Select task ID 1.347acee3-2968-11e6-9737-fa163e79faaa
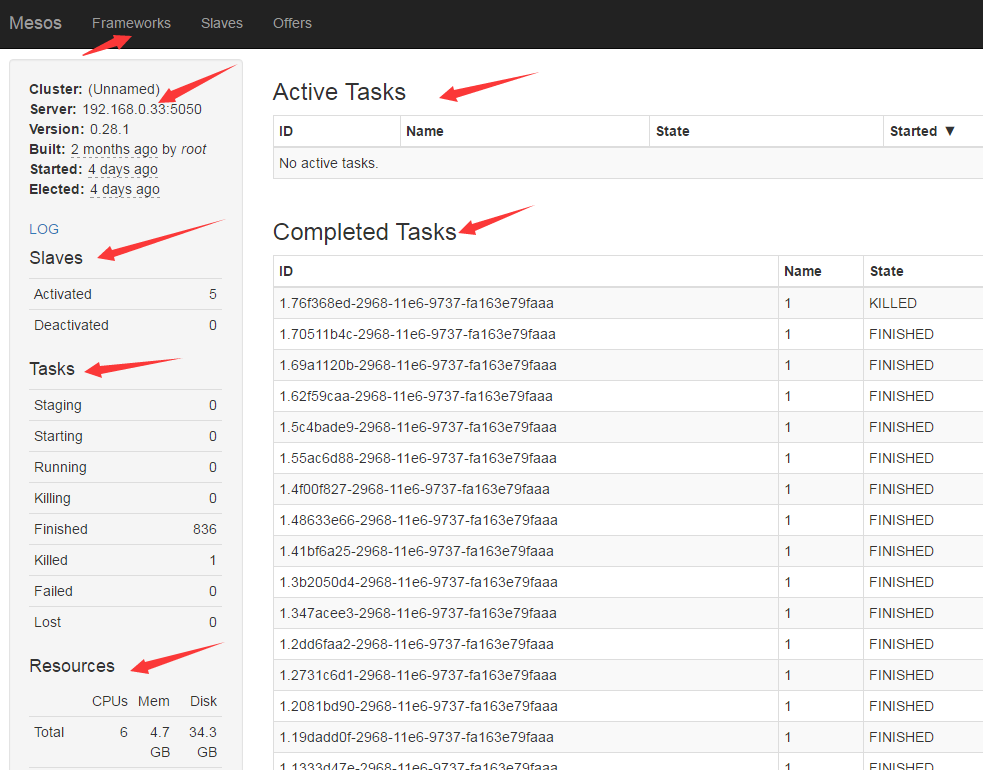This screenshot has width=983, height=770. click(418, 613)
